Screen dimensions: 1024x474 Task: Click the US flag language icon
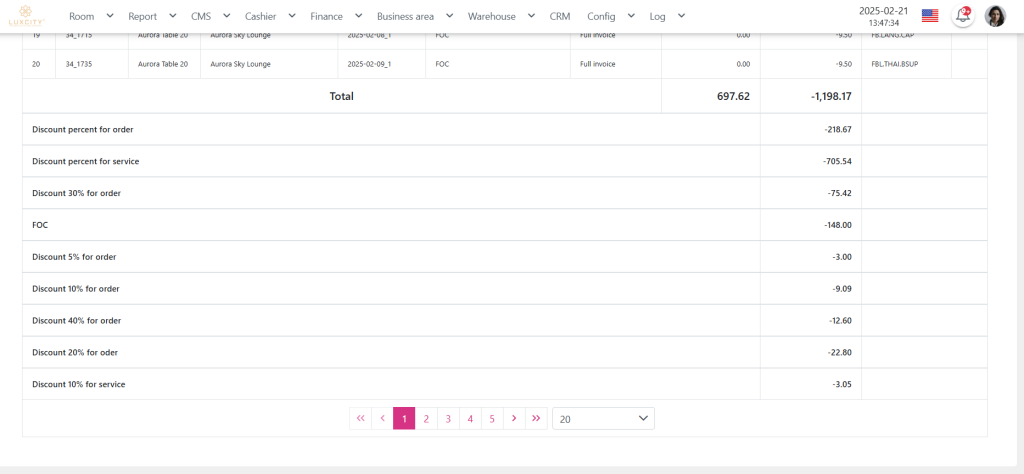(x=930, y=16)
